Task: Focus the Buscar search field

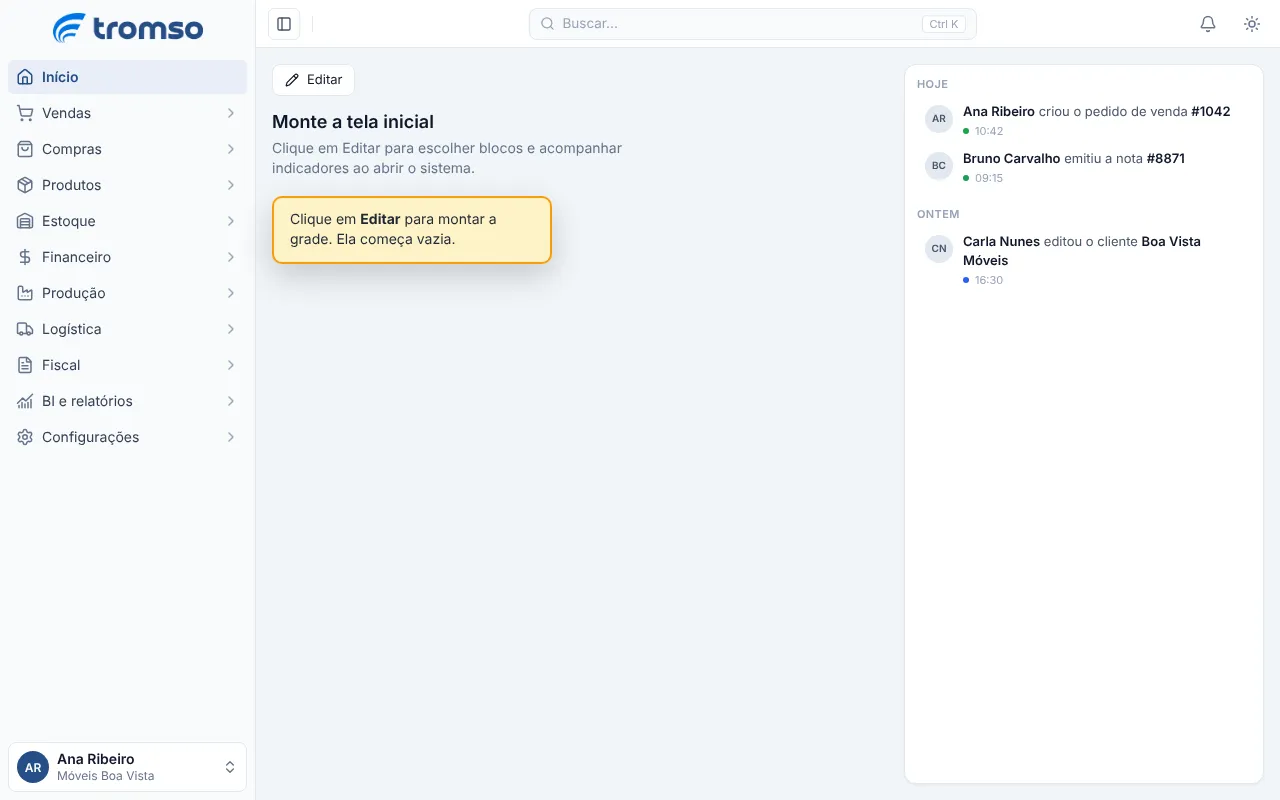Action: point(752,24)
